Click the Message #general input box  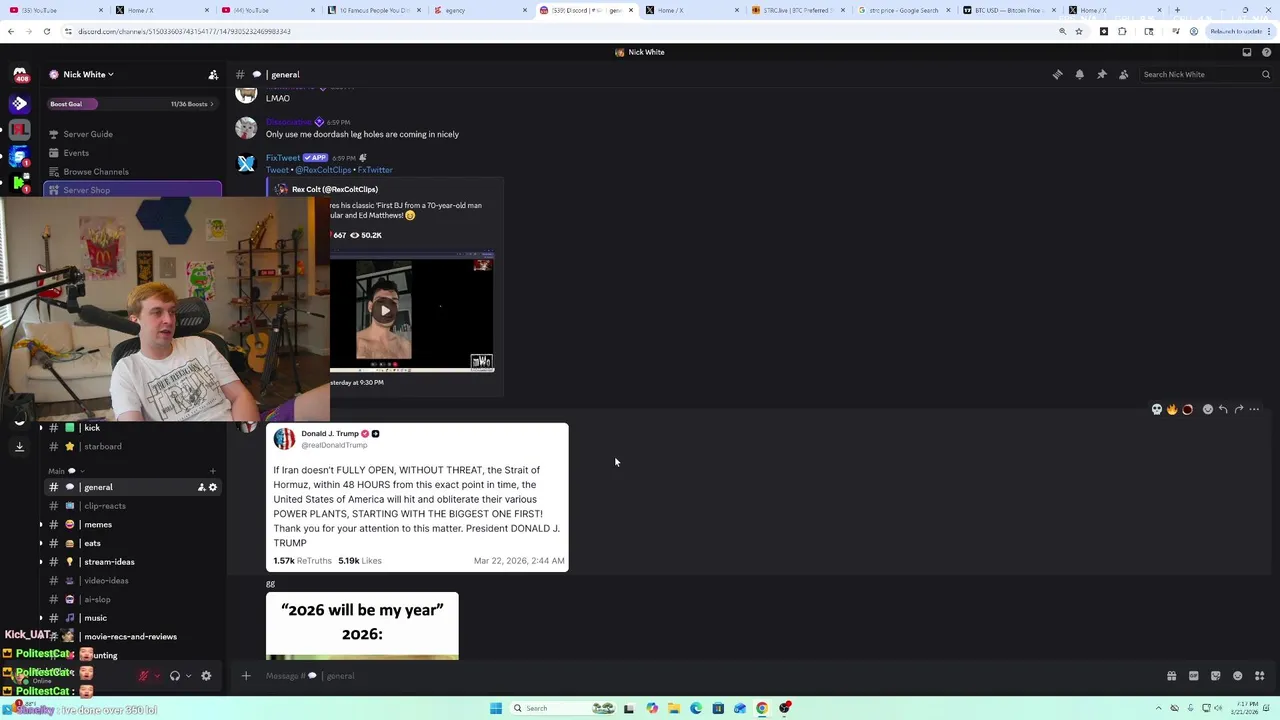700,676
